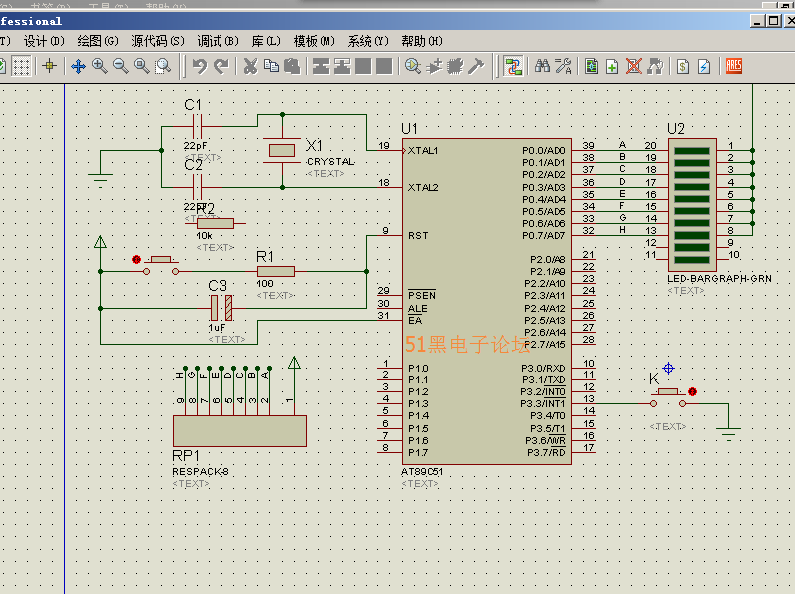Open the 系统(Y) menu
795x594 pixels.
368,41
